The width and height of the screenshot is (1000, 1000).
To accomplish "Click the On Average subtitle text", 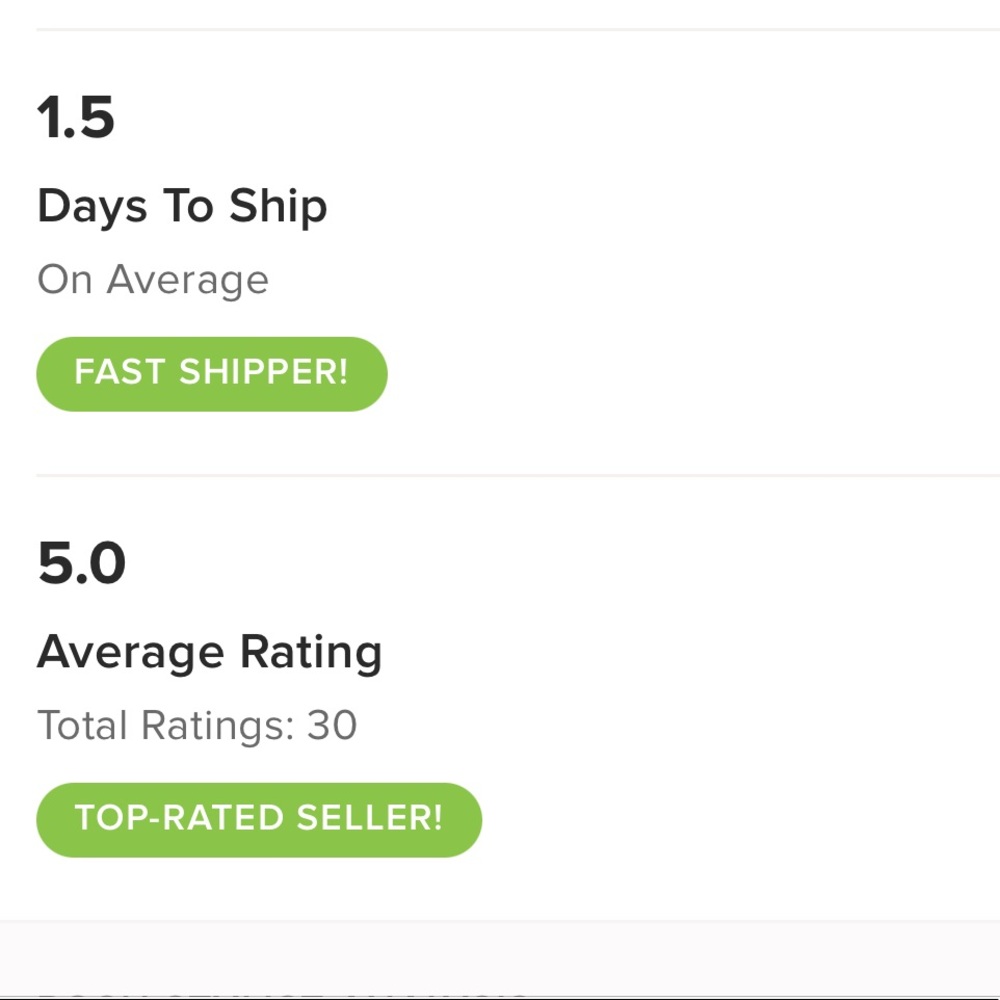I will click(152, 280).
